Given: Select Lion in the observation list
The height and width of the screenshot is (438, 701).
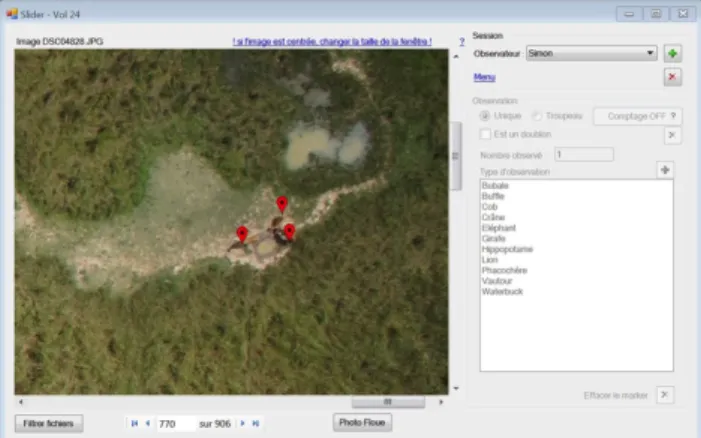Looking at the screenshot, I should (490, 260).
